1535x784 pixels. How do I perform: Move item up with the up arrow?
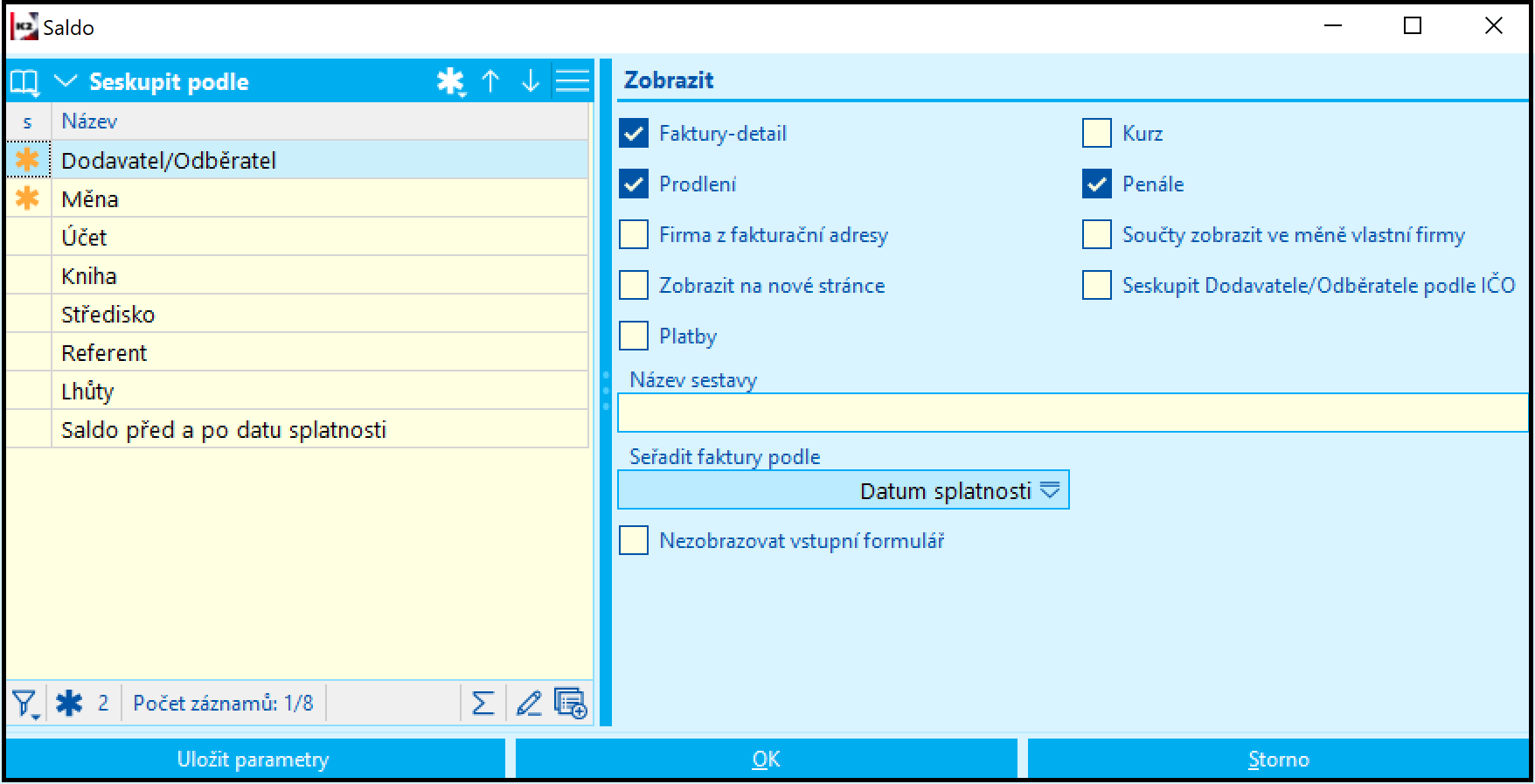coord(490,81)
